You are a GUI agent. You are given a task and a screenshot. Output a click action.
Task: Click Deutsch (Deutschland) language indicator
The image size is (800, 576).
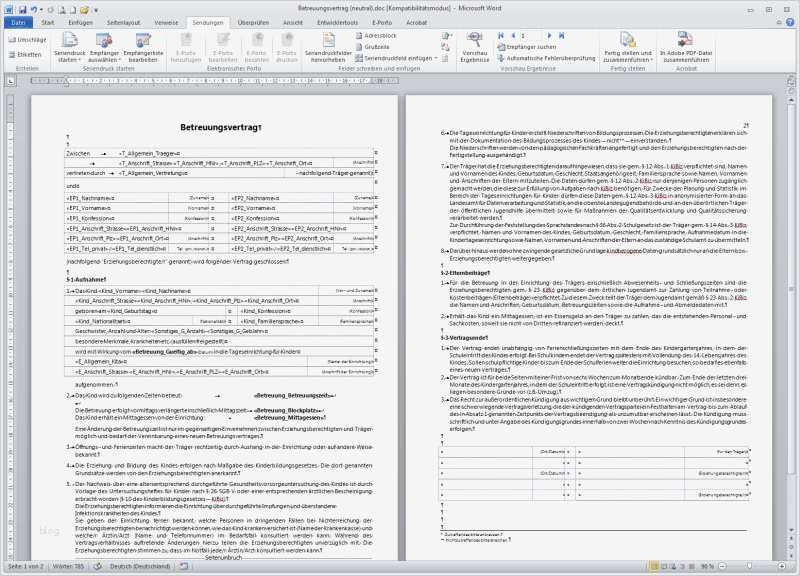click(x=140, y=566)
